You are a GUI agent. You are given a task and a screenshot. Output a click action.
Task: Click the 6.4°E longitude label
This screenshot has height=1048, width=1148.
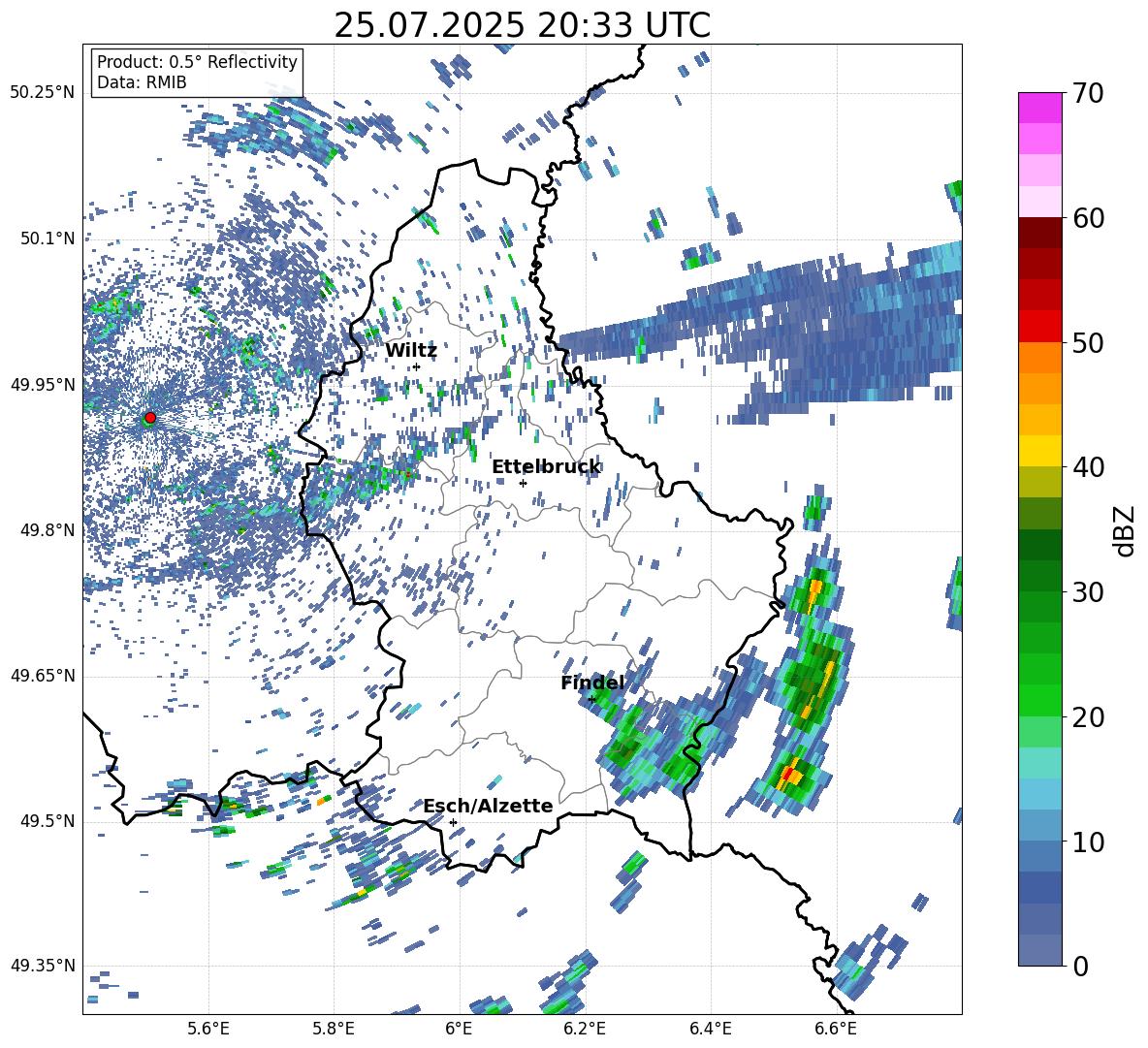(710, 1029)
